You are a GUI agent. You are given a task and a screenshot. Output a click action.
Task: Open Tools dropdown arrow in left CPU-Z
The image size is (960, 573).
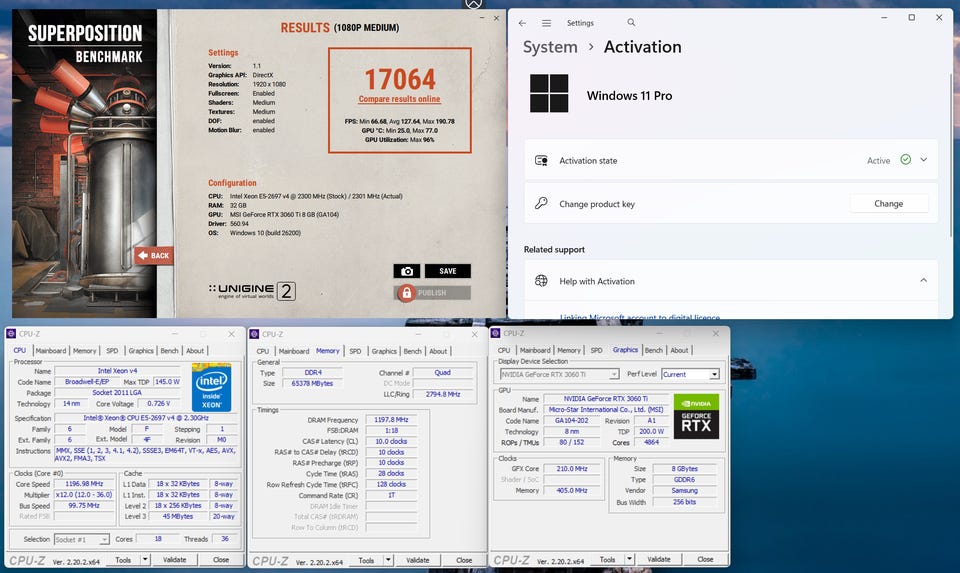click(x=145, y=560)
